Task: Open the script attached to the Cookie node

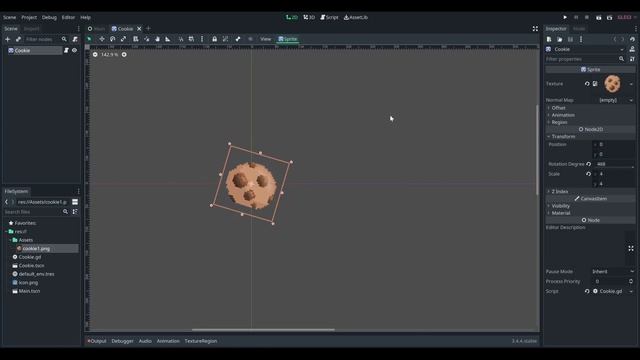Action: click(66, 50)
